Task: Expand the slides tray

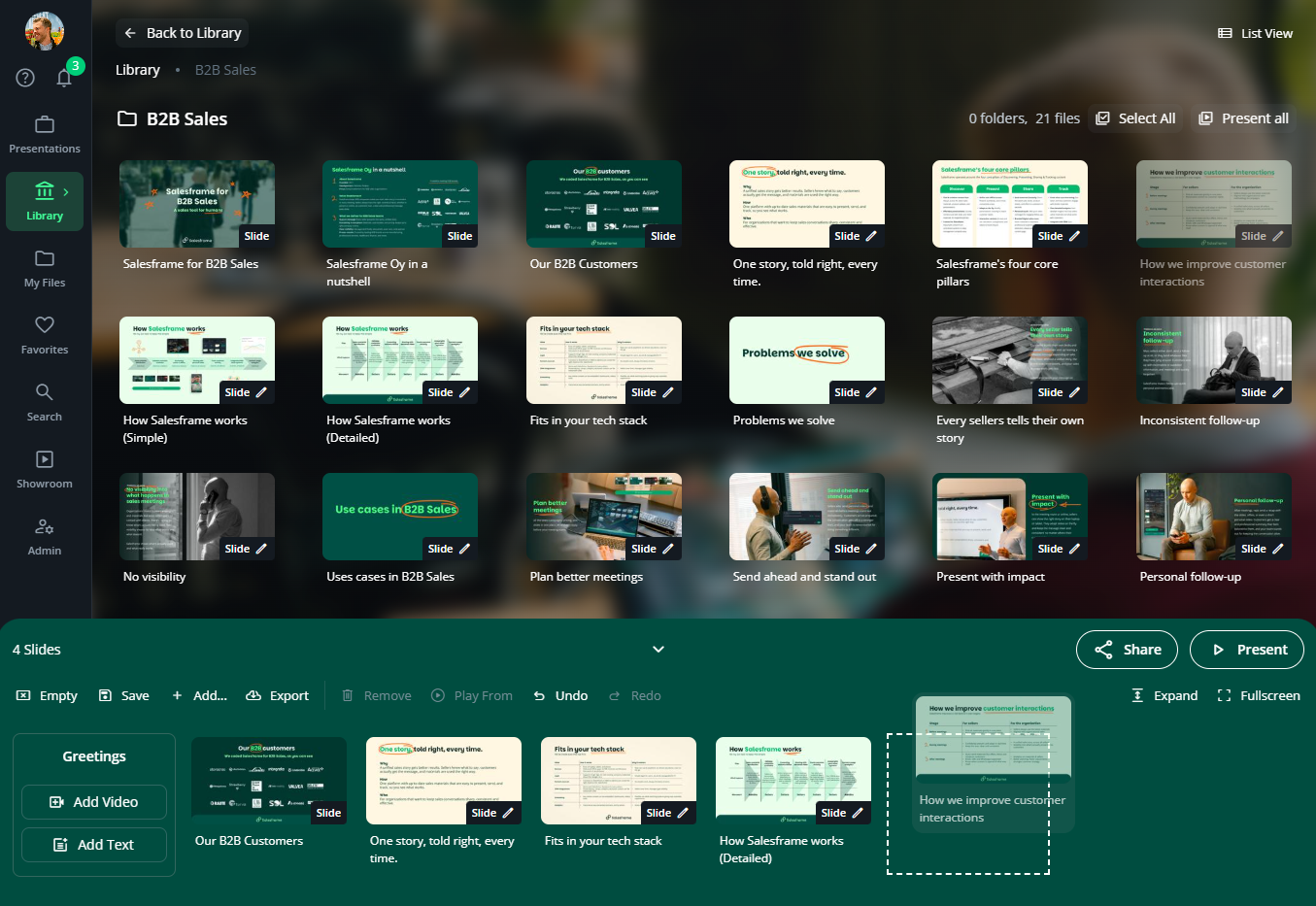Action: (1164, 695)
